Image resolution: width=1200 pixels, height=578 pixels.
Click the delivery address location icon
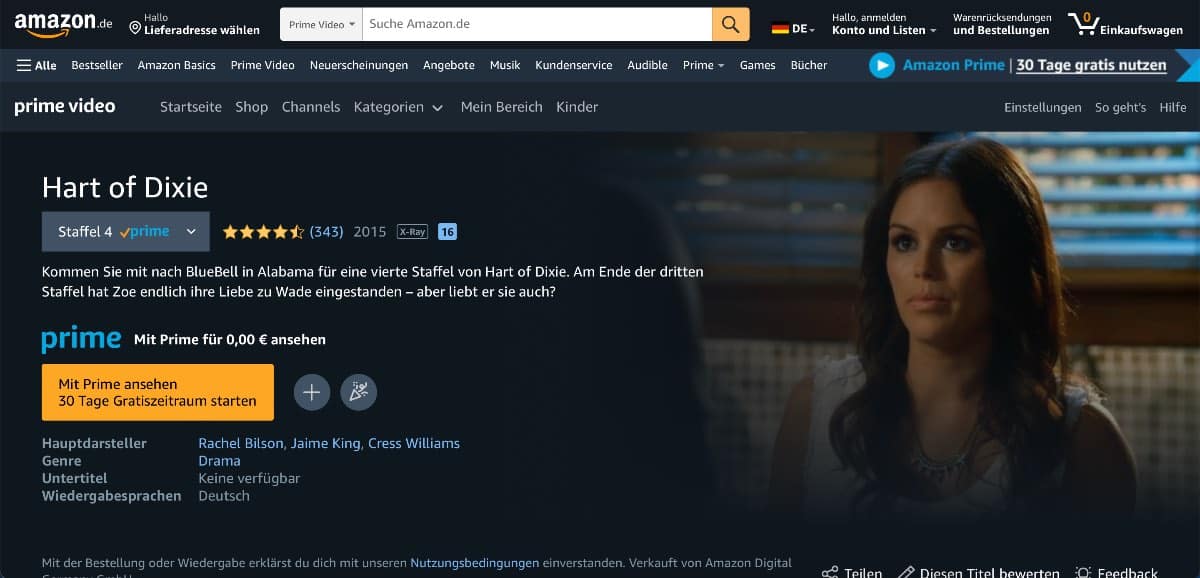click(135, 26)
